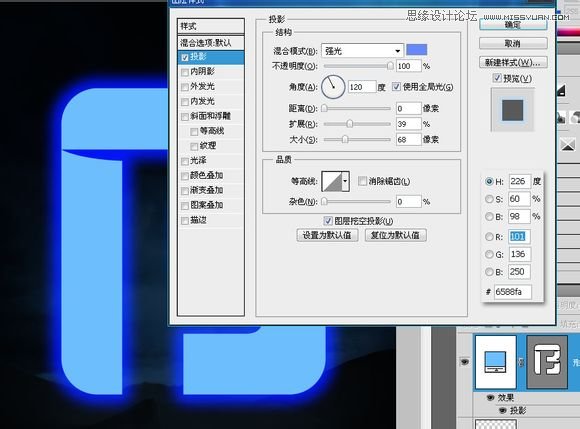Image resolution: width=580 pixels, height=429 pixels.
Task: Check the 纹理 sub-option checkbox
Action: 194,146
